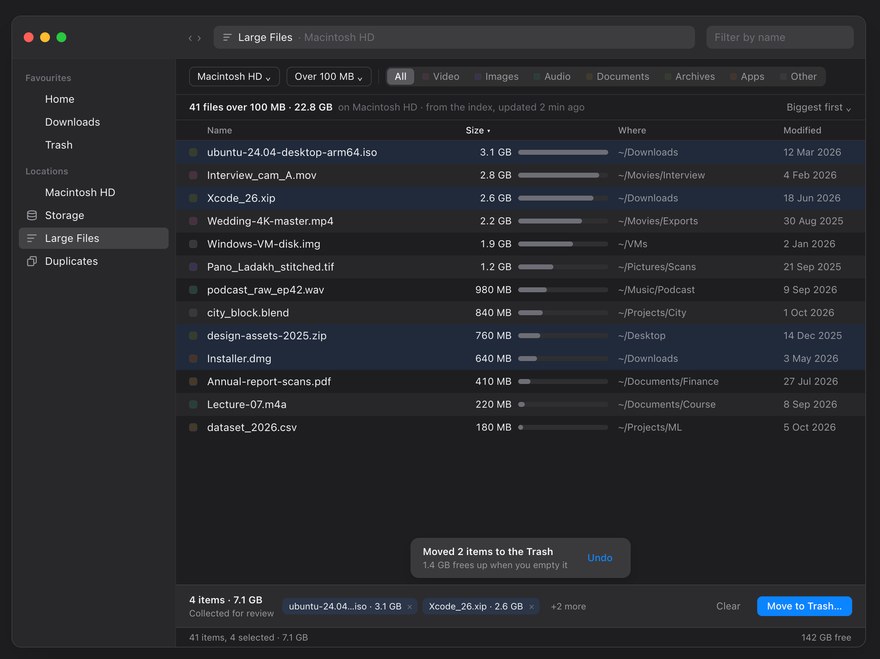Click the file icon for Installer.dmg
This screenshot has width=880, height=659.
(193, 359)
